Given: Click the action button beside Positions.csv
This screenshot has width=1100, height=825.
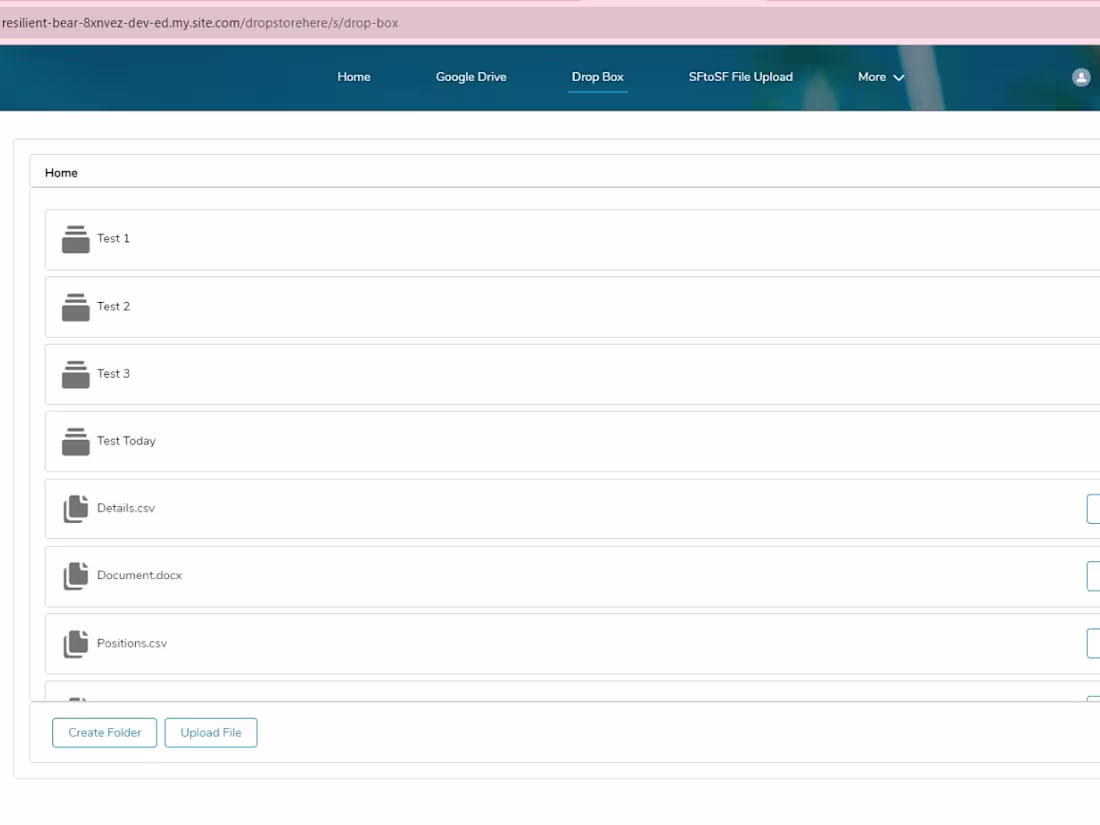Looking at the screenshot, I should coord(1094,643).
